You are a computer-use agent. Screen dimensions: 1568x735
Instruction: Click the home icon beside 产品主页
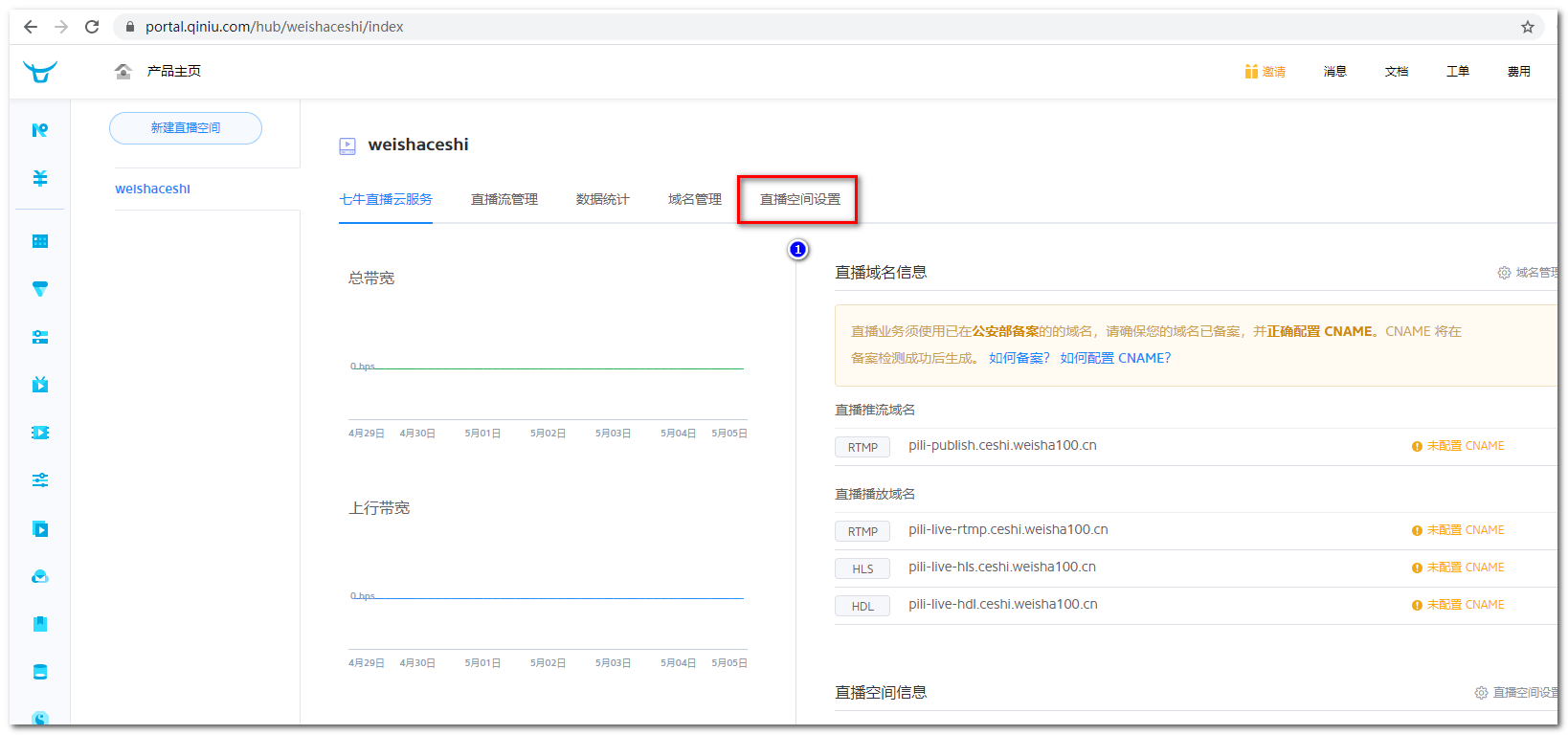click(x=123, y=71)
